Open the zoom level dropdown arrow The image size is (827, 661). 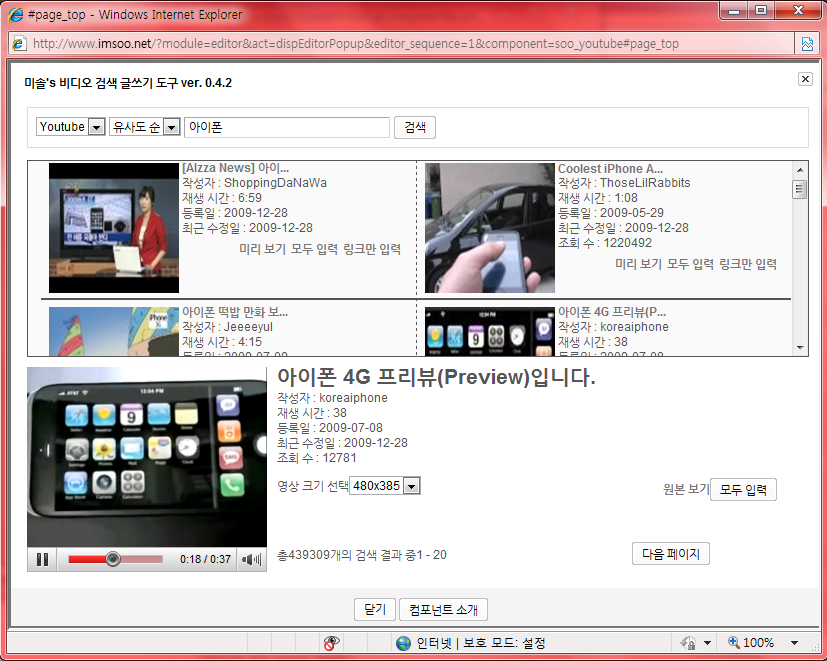click(x=794, y=643)
